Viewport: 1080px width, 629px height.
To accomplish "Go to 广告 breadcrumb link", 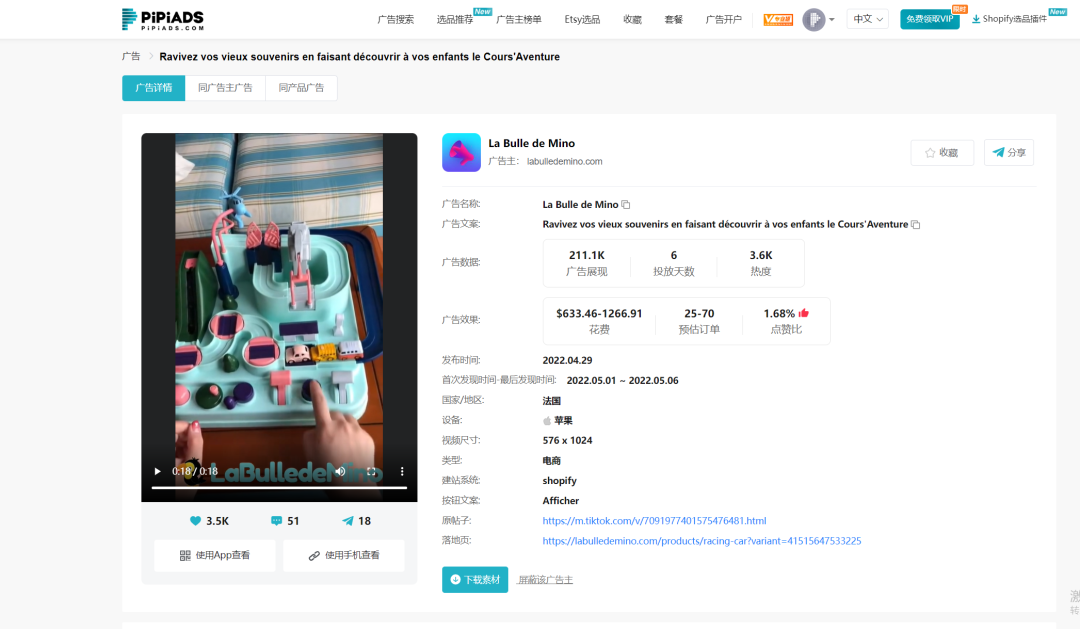I will tap(131, 56).
